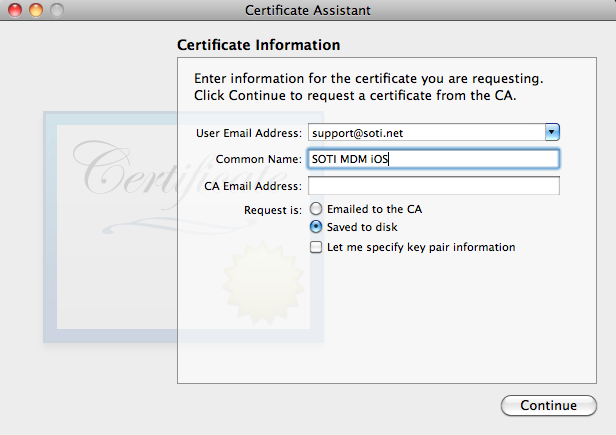Focus the Common Name text field

pos(433,159)
